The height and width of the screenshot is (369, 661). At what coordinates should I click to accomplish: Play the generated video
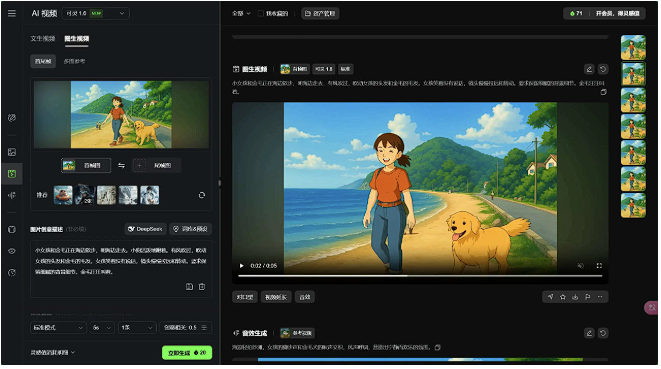(x=242, y=266)
